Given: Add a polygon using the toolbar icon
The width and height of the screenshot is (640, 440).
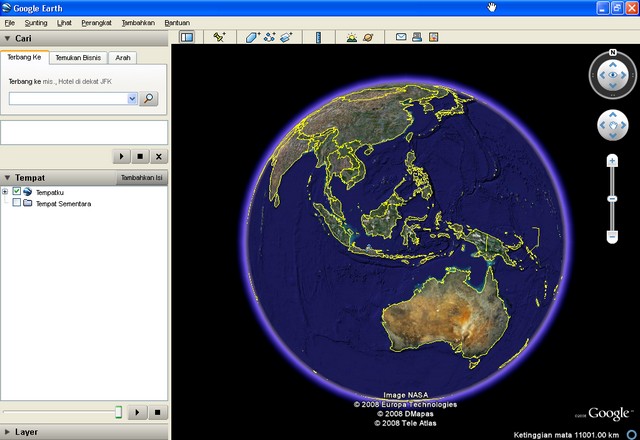Looking at the screenshot, I should [253, 37].
